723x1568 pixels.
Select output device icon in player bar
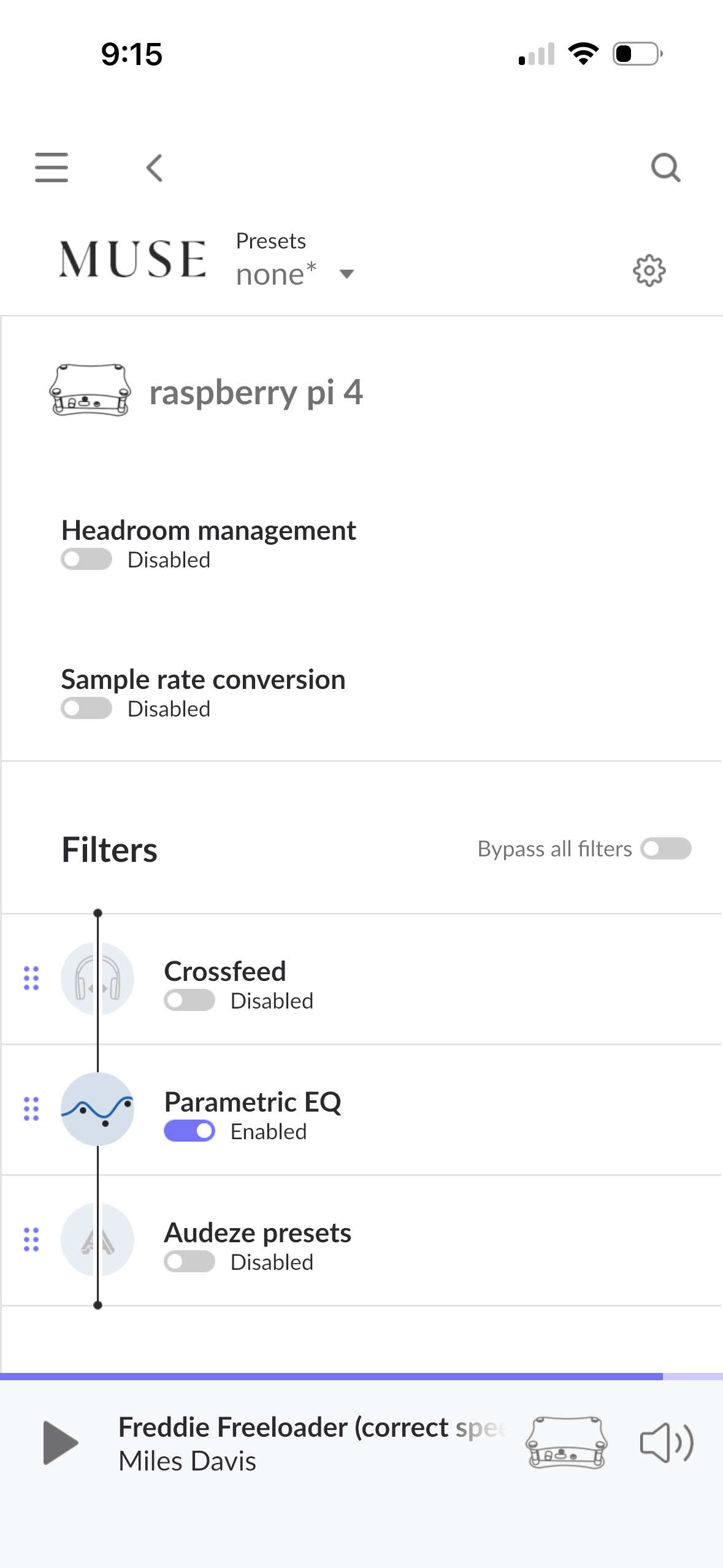pyautogui.click(x=567, y=1442)
